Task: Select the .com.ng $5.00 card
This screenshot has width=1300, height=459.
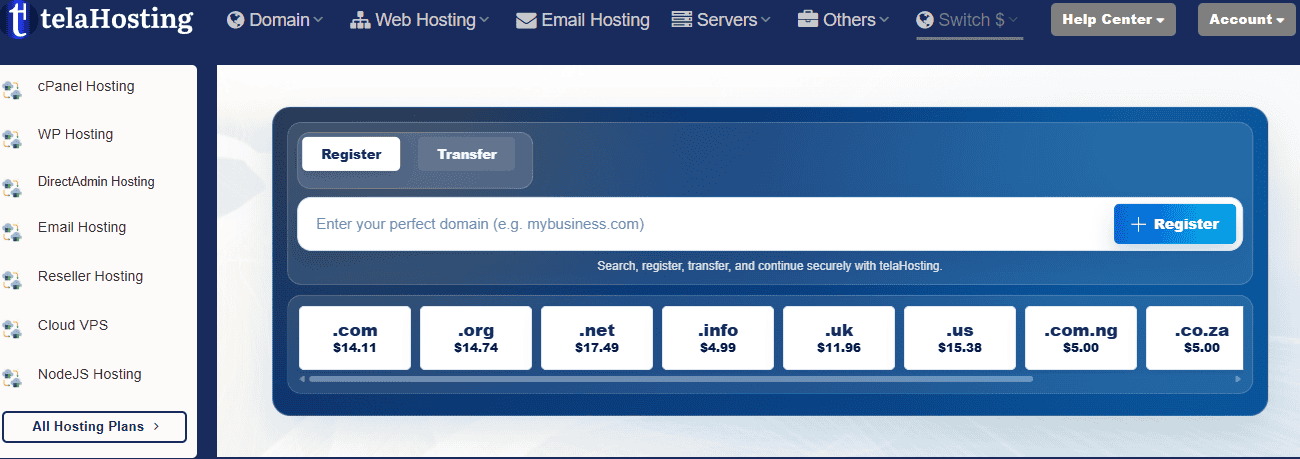Action: coord(1081,338)
